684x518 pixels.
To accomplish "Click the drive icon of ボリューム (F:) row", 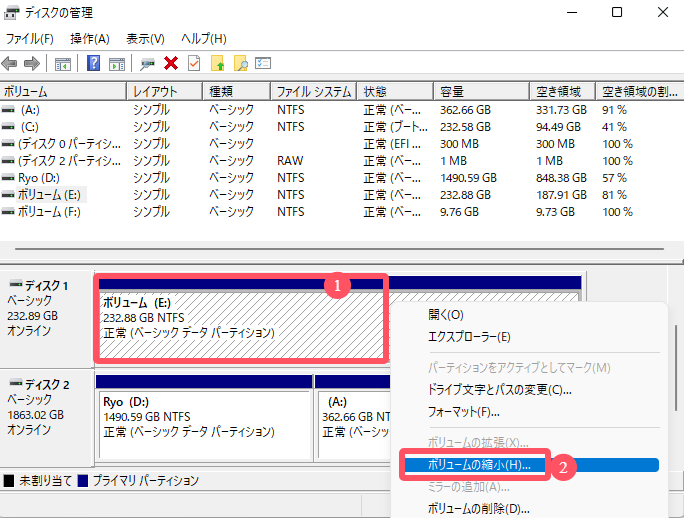I will [x=8, y=212].
